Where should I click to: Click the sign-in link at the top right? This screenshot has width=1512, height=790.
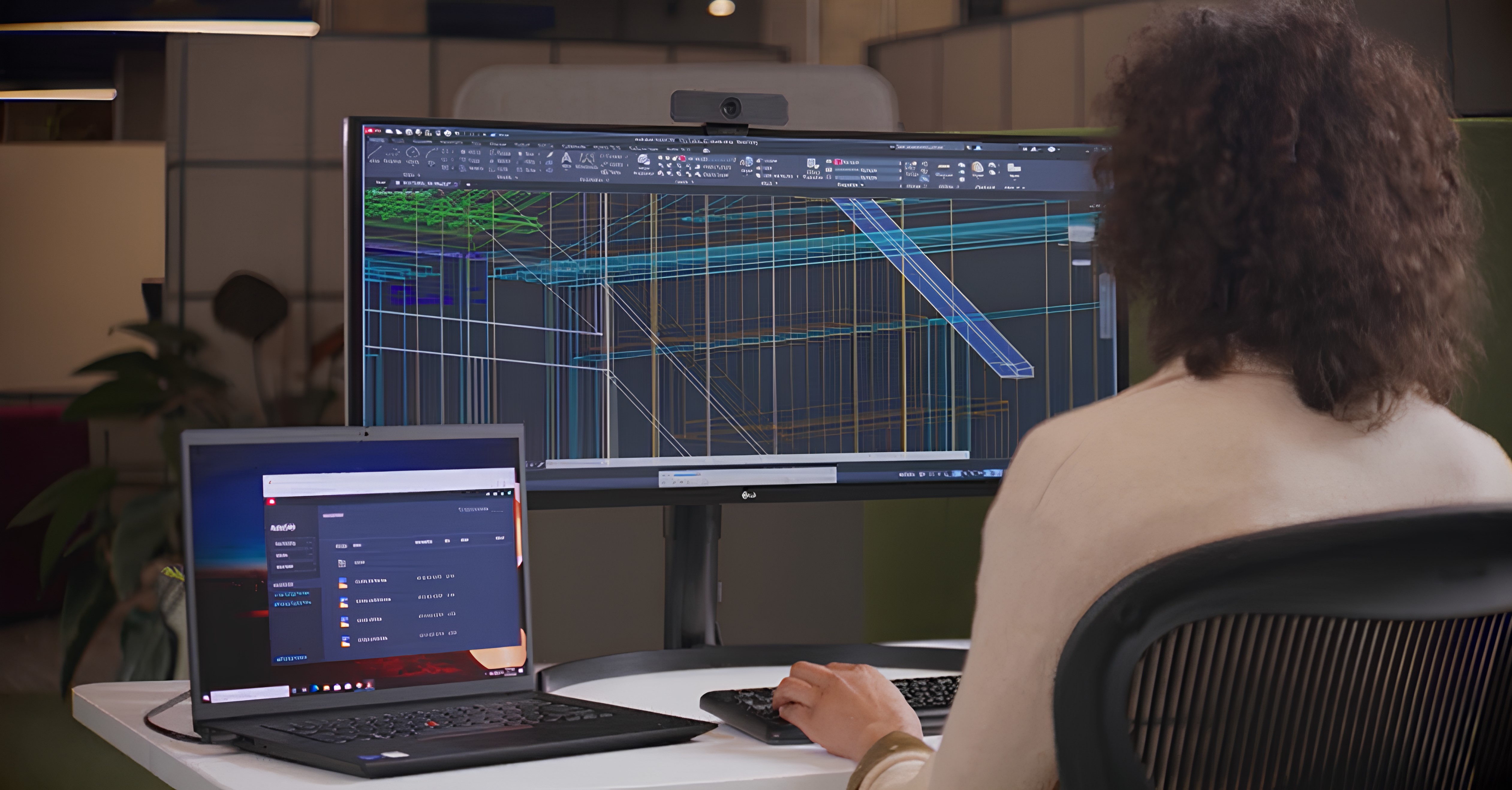point(474,510)
